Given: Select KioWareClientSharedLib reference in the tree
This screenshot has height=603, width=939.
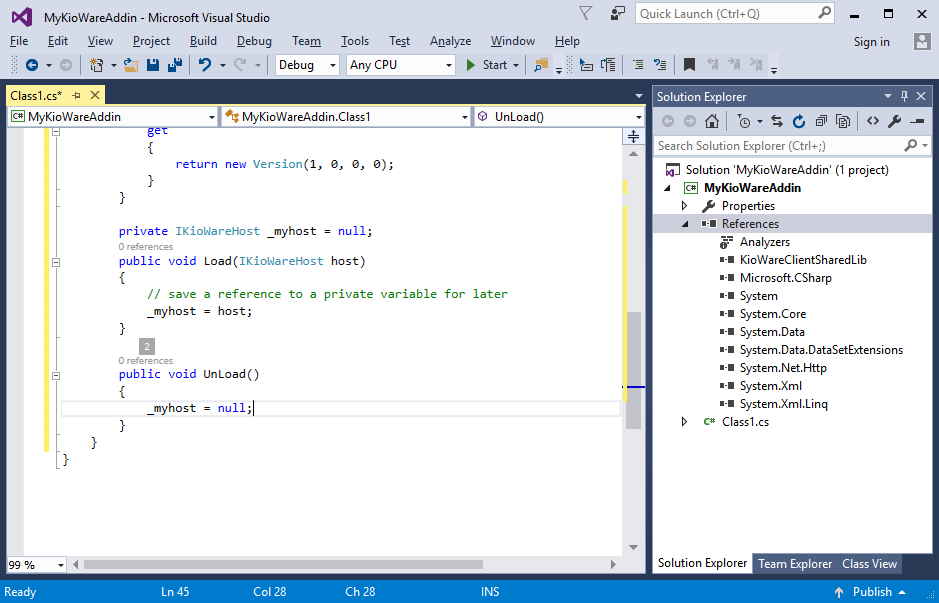Looking at the screenshot, I should click(x=802, y=260).
